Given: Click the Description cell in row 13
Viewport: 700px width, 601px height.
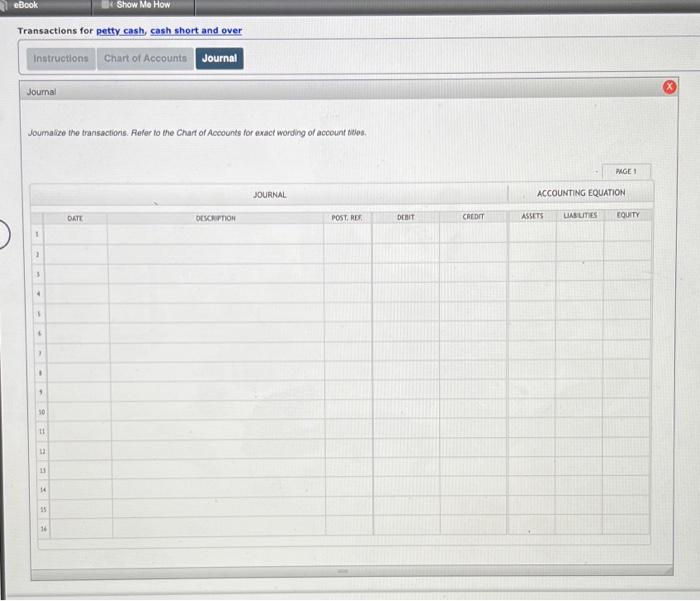Looking at the screenshot, I should click(218, 471).
